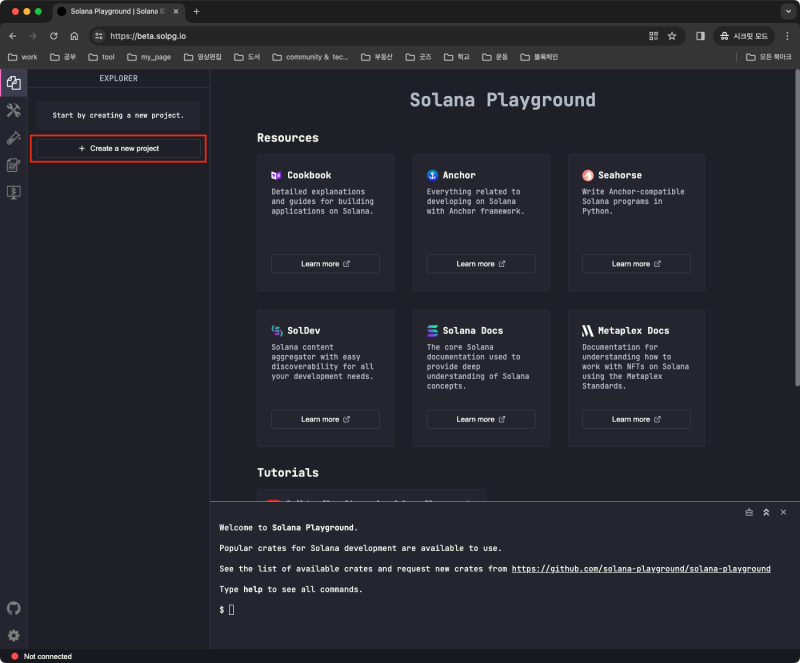Click Learn more under SolDev
Screen dimensions: 800x663
[326, 419]
